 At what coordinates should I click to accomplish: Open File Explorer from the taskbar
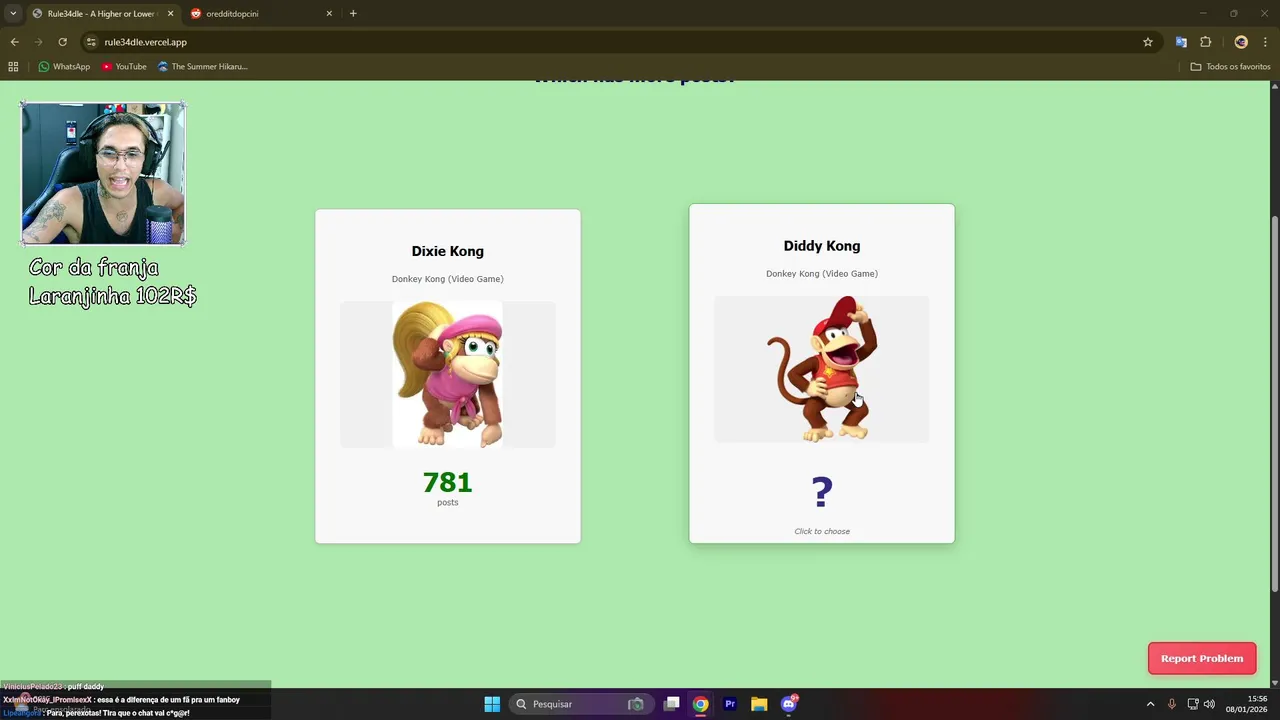759,704
